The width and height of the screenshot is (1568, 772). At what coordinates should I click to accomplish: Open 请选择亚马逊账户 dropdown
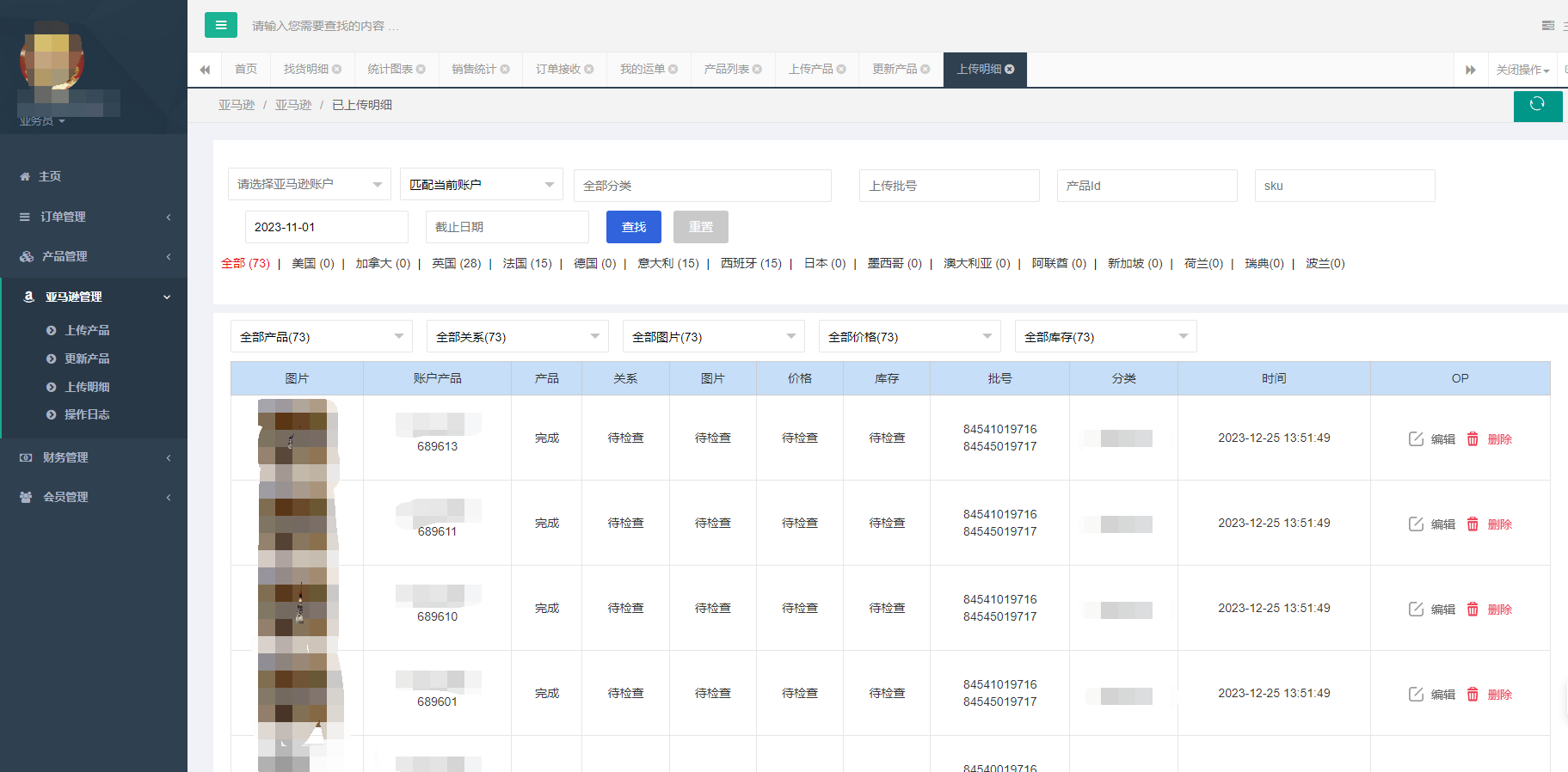pyautogui.click(x=310, y=184)
